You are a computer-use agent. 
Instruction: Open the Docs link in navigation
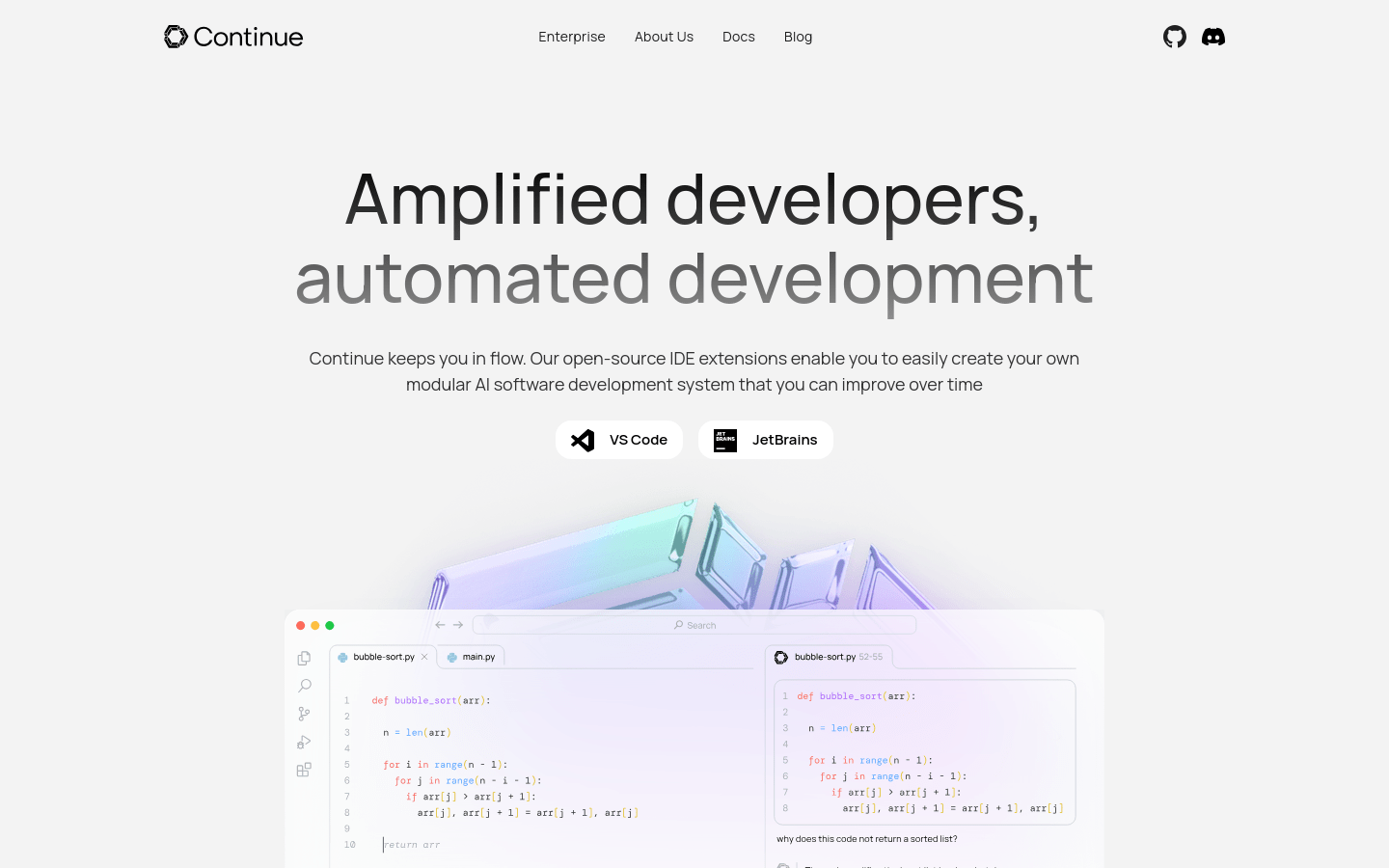click(x=739, y=37)
